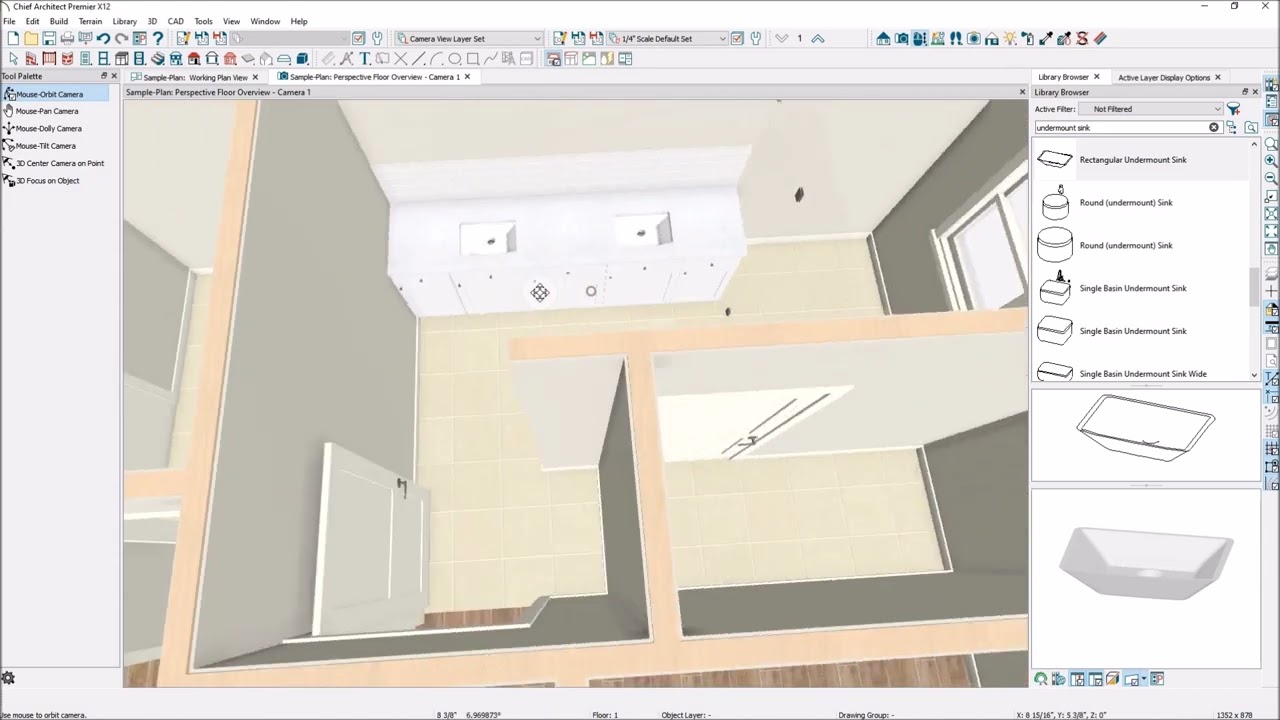Viewport: 1280px width, 720px height.
Task: Click the Full Camera icon
Action: (902, 39)
